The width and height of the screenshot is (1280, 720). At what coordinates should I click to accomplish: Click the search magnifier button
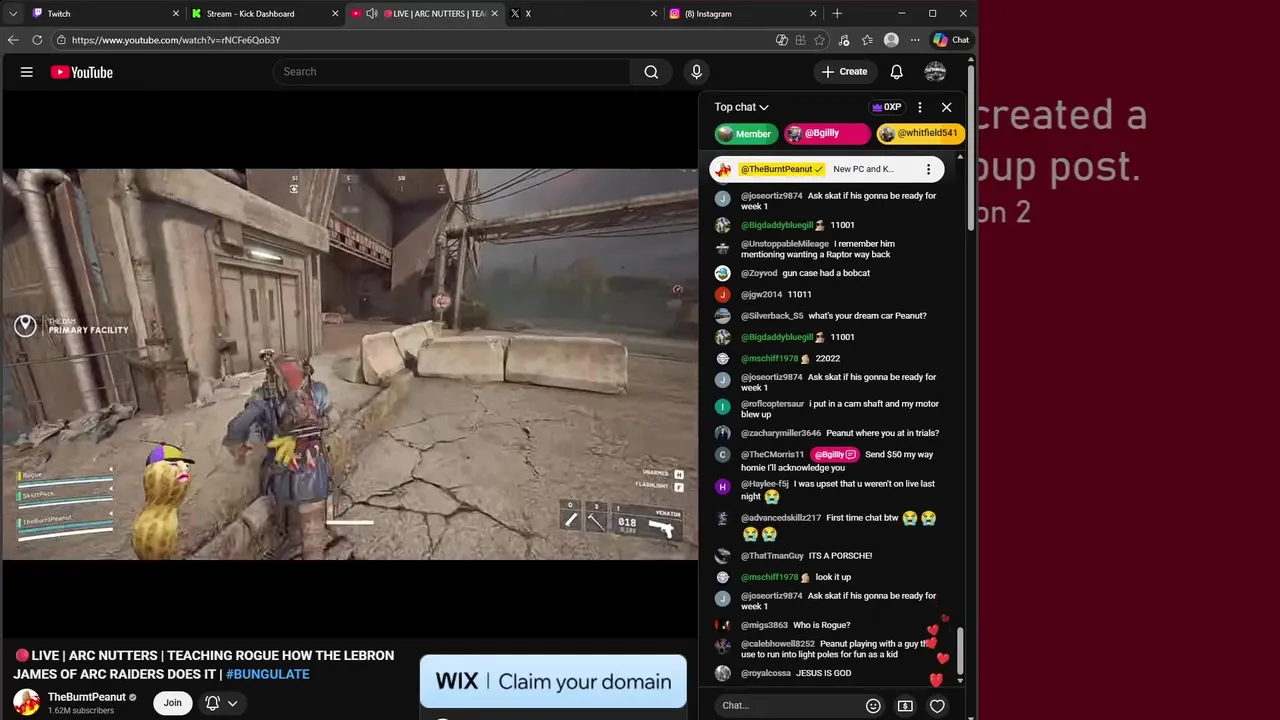tap(651, 72)
